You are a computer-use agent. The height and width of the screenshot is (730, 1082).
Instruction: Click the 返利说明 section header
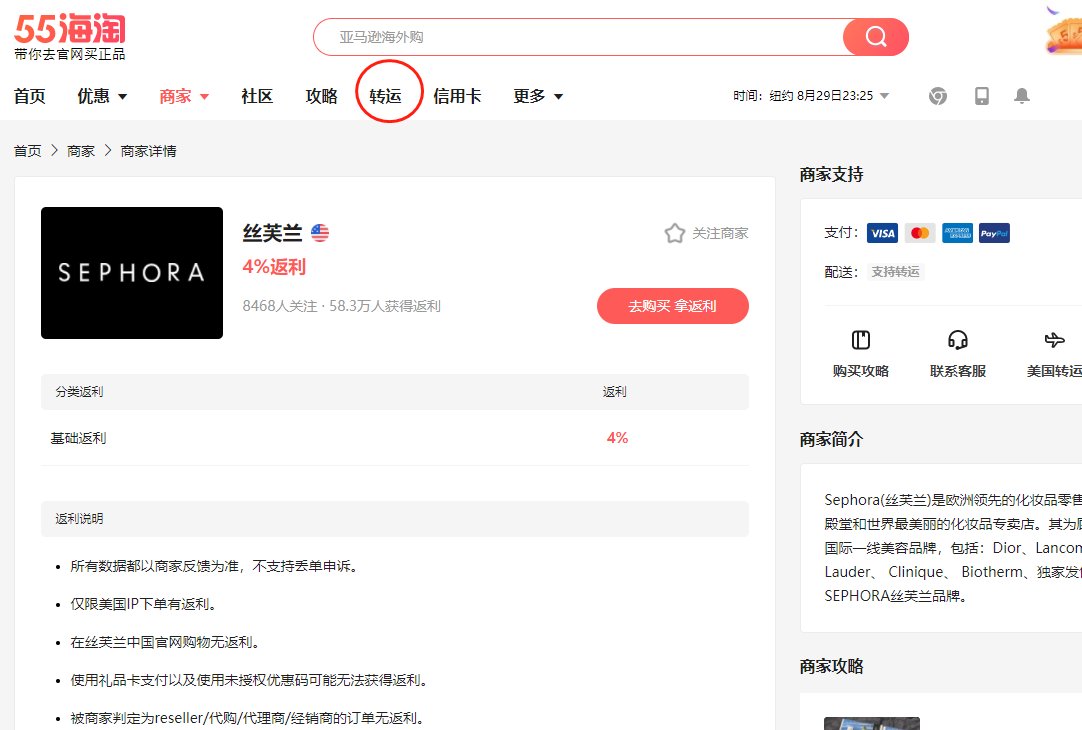[395, 519]
